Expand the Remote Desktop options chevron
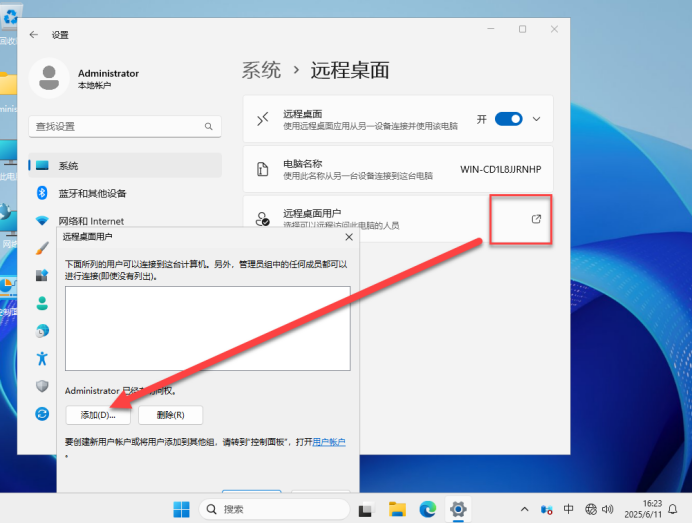 (x=537, y=119)
